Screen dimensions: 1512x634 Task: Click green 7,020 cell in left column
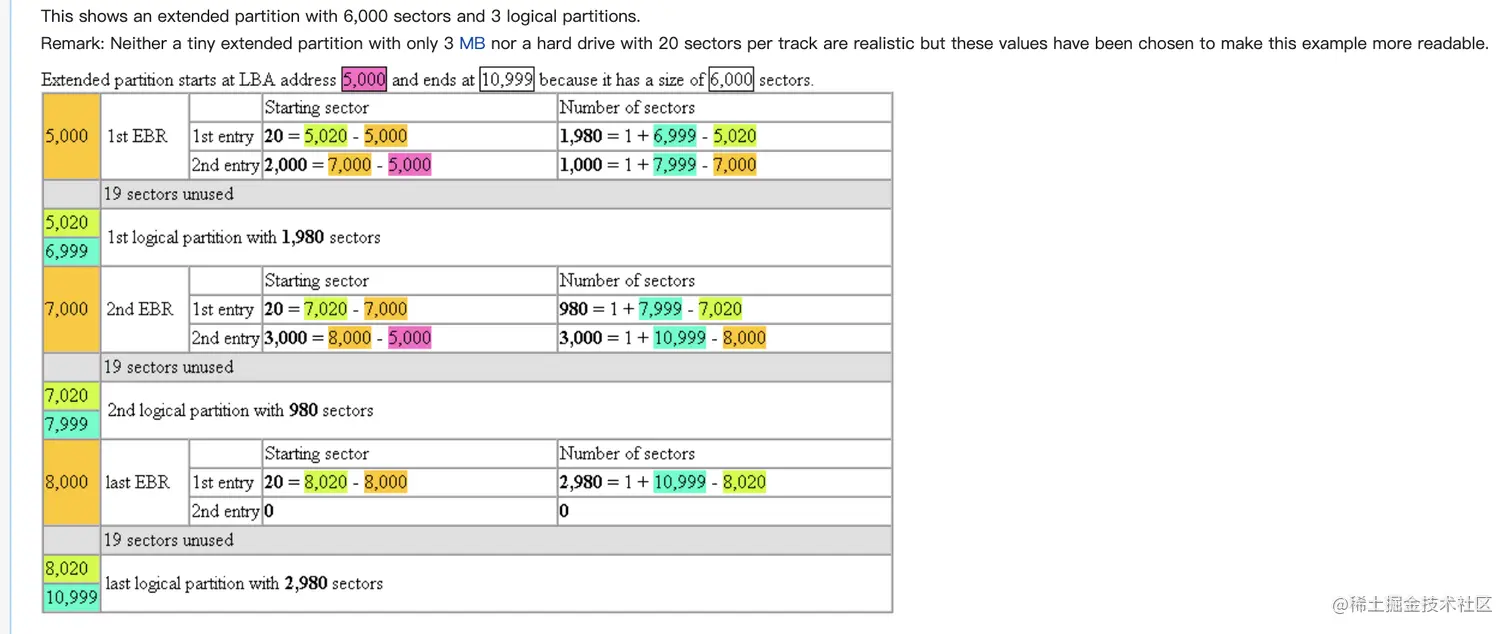point(71,396)
